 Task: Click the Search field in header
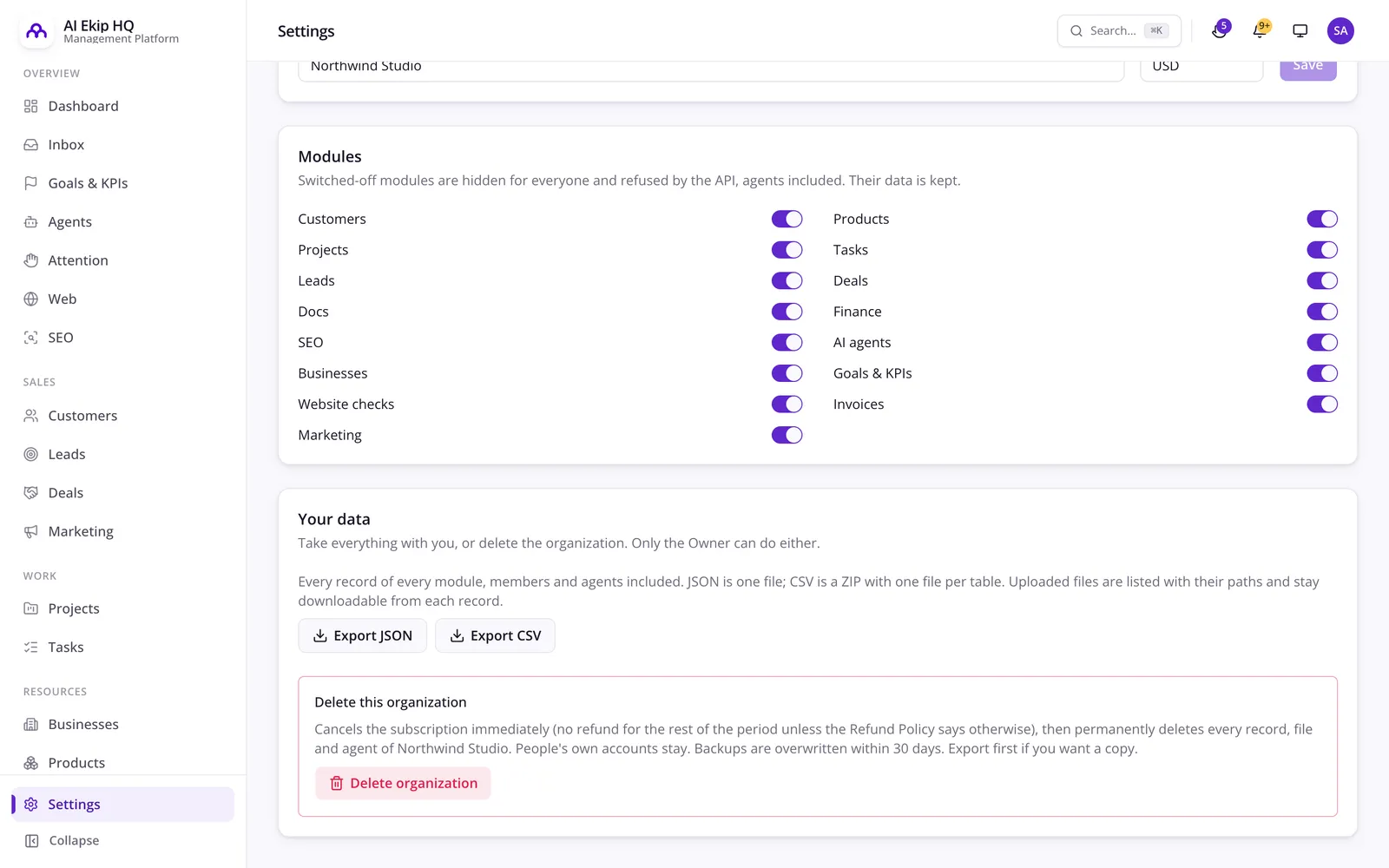point(1119,30)
